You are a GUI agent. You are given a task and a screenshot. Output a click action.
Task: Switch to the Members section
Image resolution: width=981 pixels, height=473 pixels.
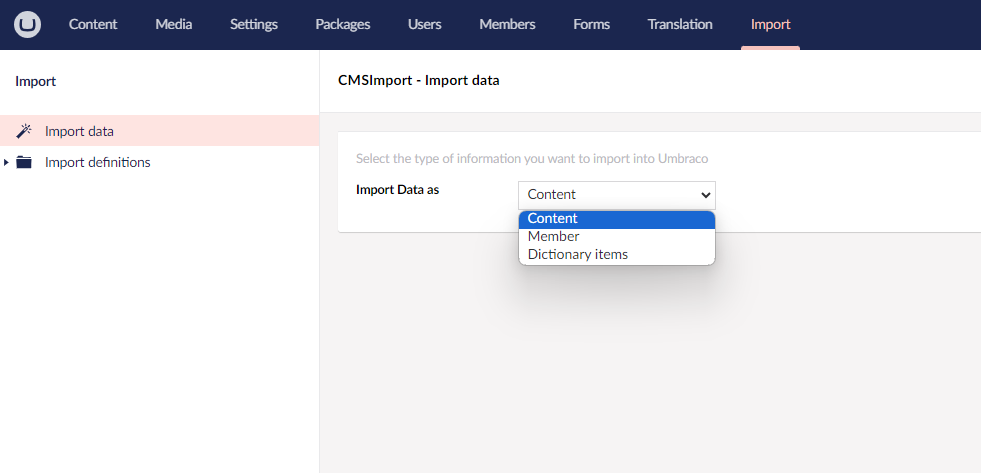(507, 24)
